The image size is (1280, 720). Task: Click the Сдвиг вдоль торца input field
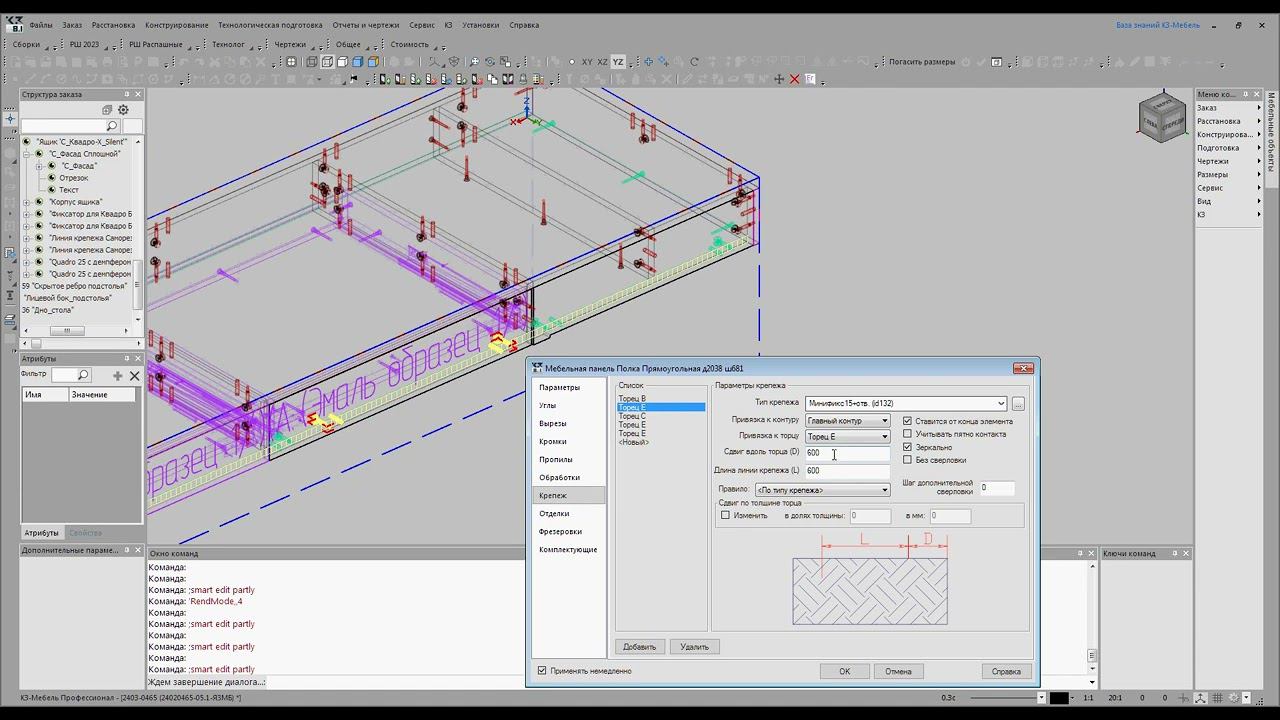(x=846, y=453)
